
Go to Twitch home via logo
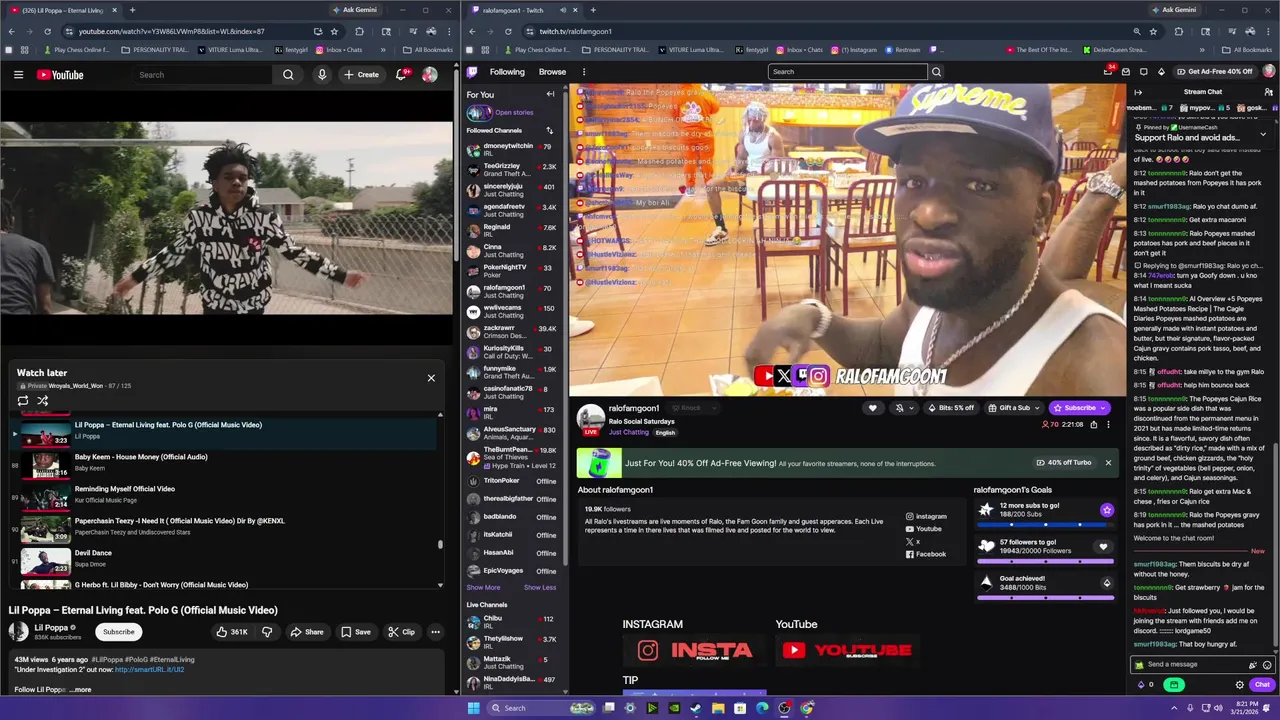click(472, 72)
